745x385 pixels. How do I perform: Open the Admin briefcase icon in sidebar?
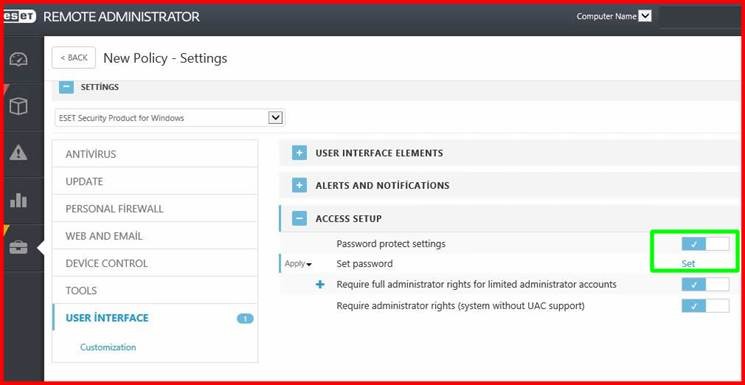pyautogui.click(x=19, y=247)
